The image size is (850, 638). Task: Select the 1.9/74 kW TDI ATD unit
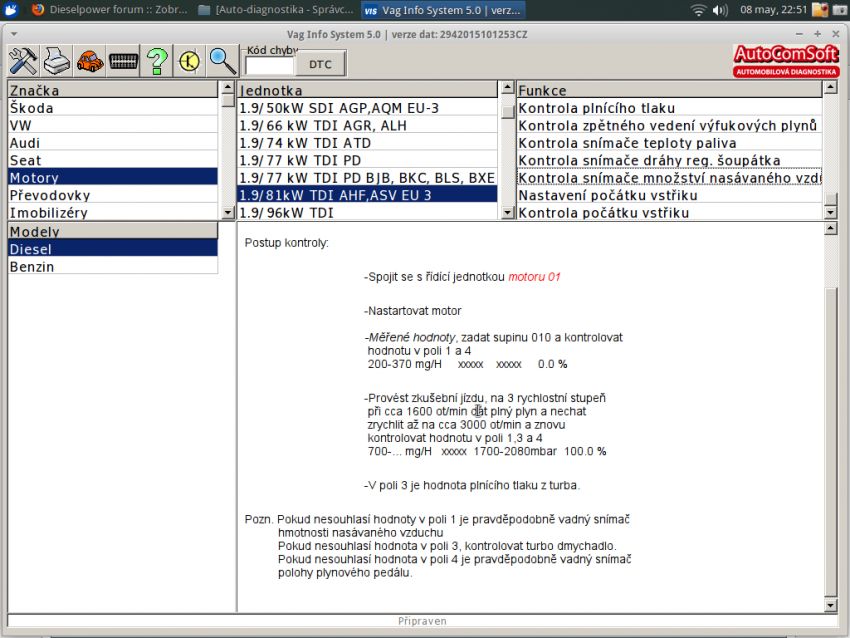pos(366,143)
